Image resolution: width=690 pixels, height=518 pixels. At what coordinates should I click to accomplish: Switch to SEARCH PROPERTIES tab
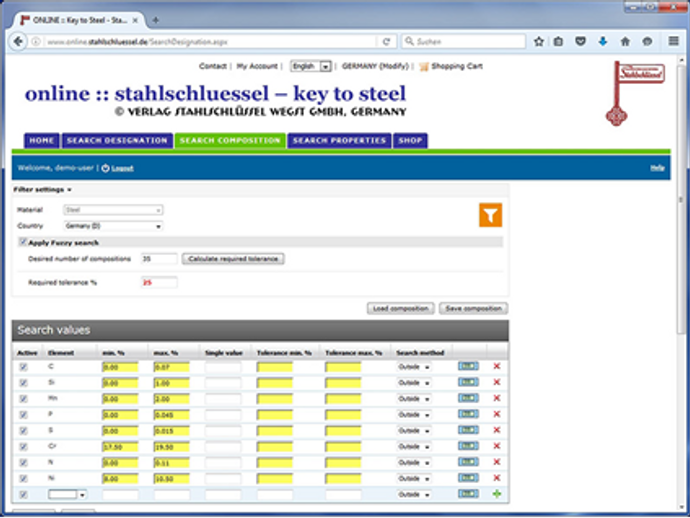(339, 140)
